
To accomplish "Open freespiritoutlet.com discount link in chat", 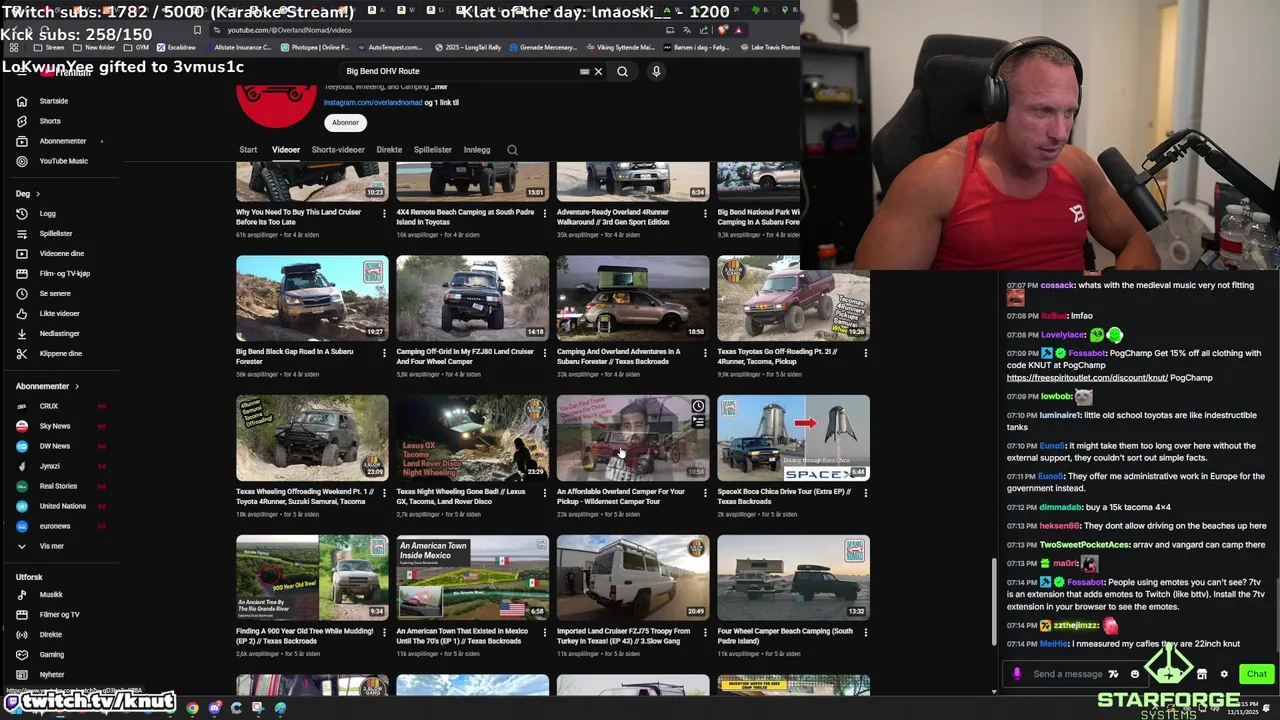I will (1087, 378).
